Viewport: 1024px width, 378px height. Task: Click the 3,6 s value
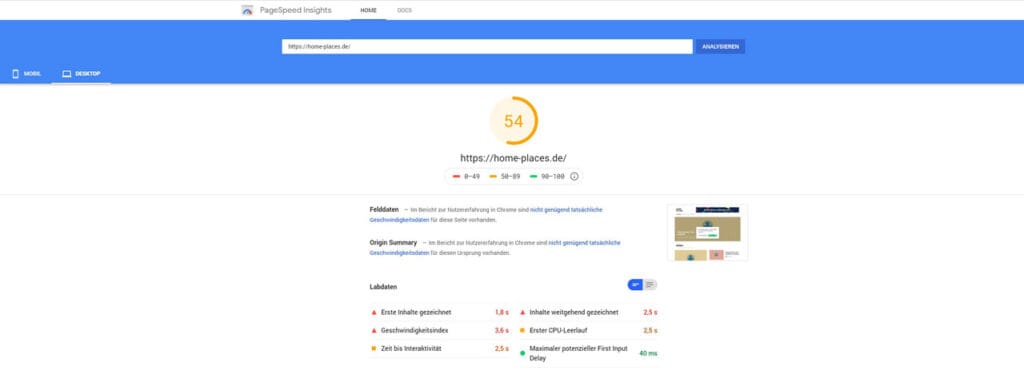(502, 330)
